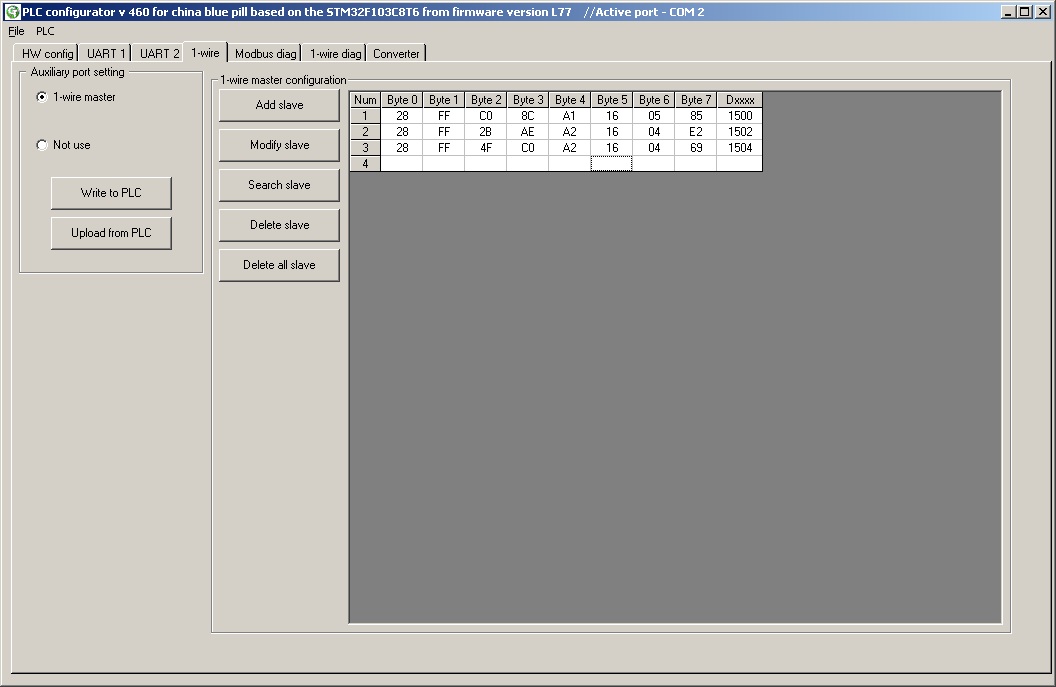
Task: Click the Dxxxx column header
Action: tap(739, 100)
